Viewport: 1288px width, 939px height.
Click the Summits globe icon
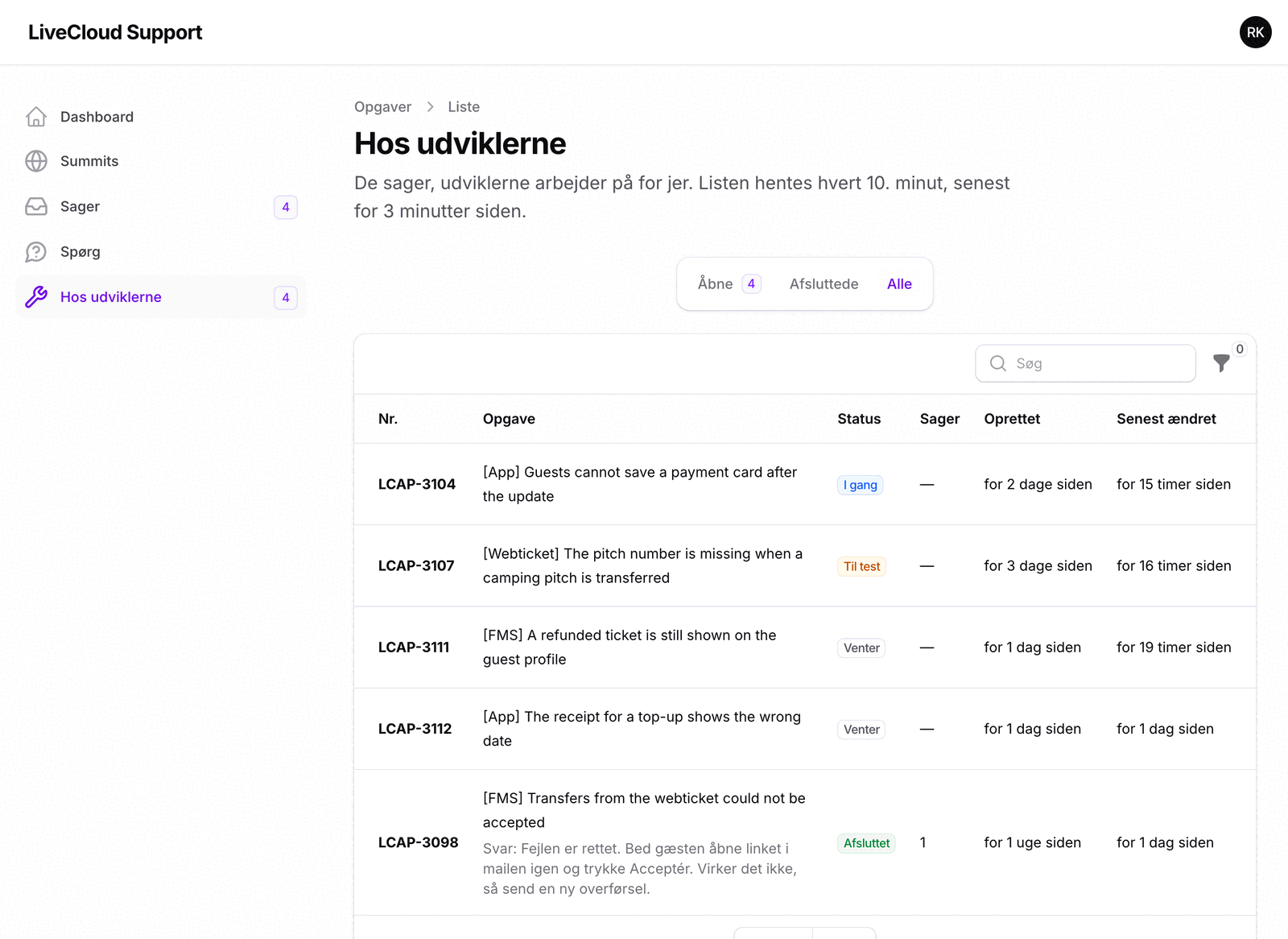36,161
